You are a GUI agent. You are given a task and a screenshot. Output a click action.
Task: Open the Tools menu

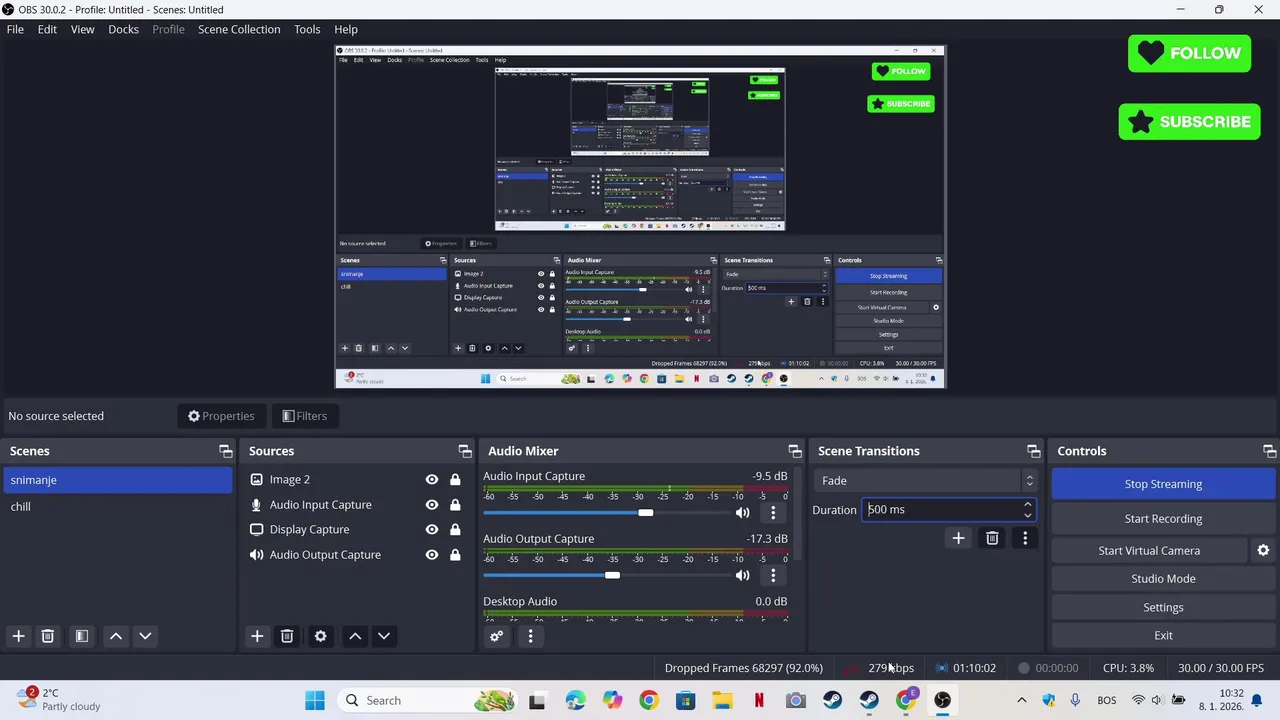(x=307, y=29)
